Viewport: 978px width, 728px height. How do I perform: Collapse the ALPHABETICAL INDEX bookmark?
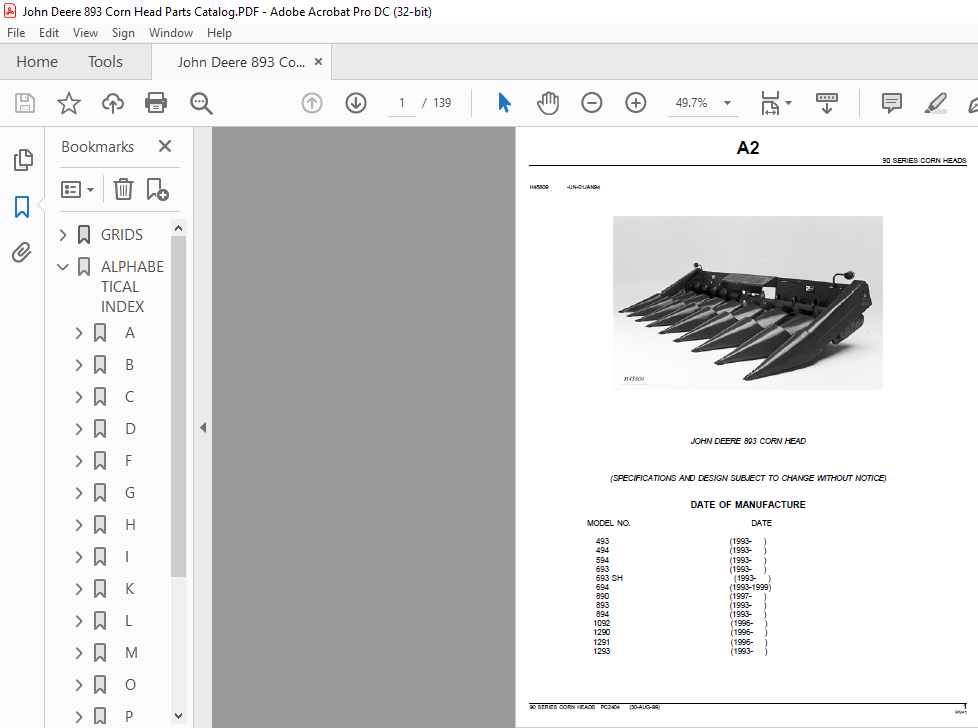(x=63, y=267)
